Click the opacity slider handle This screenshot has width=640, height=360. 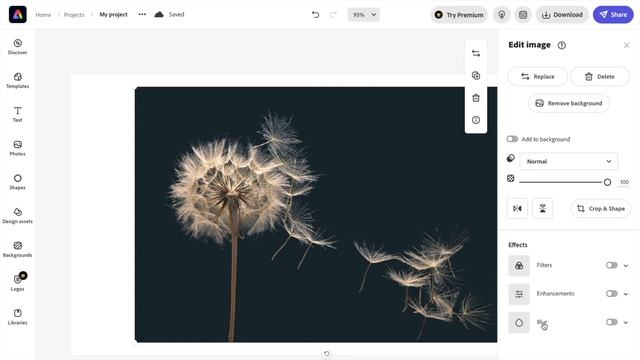[x=607, y=182]
